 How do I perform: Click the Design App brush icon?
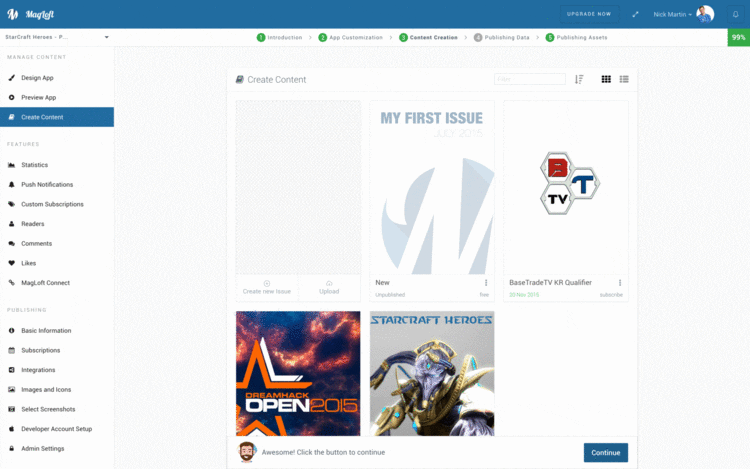[x=11, y=77]
